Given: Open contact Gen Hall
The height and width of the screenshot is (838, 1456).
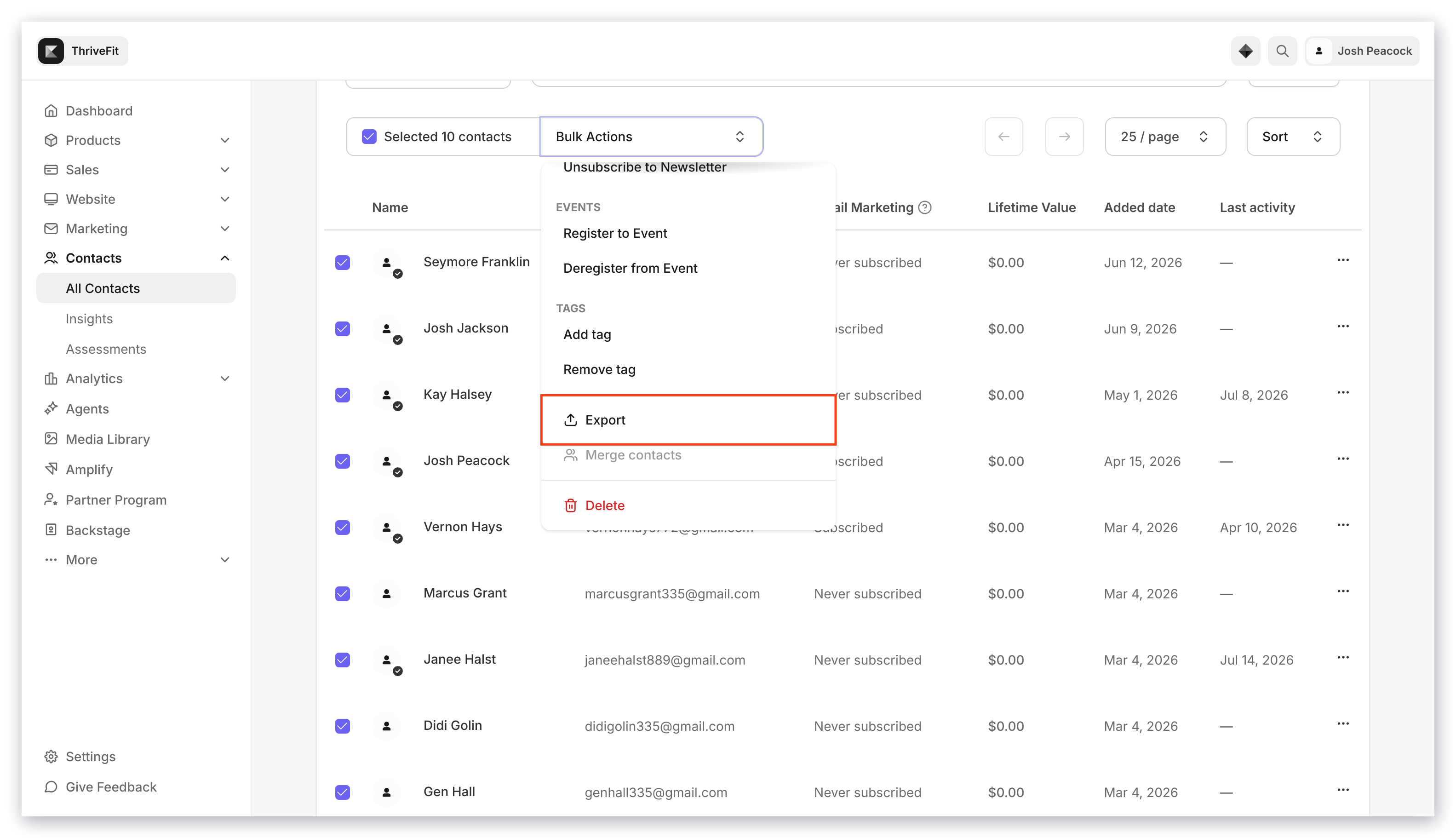Looking at the screenshot, I should tap(449, 792).
